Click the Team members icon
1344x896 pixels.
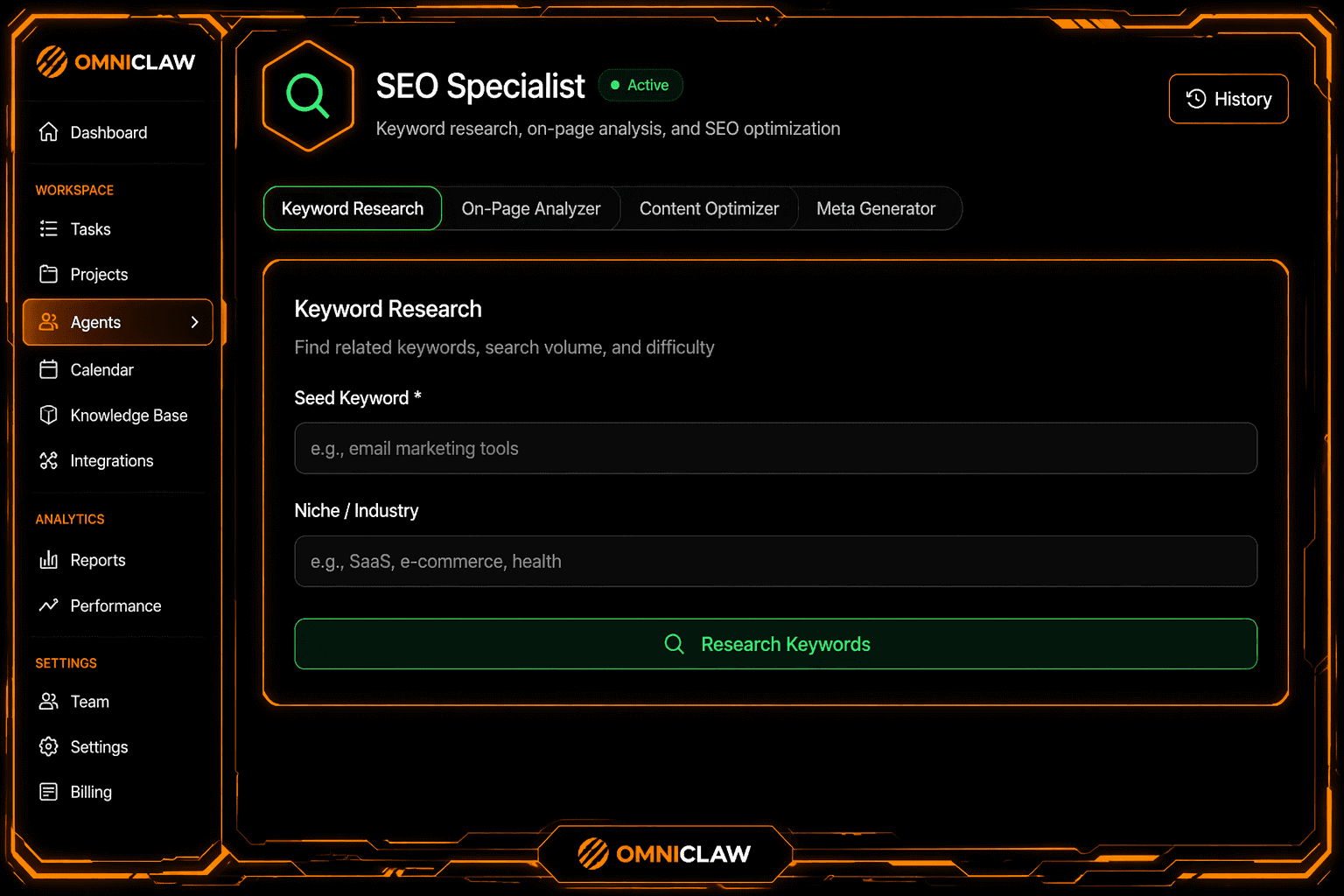click(49, 702)
